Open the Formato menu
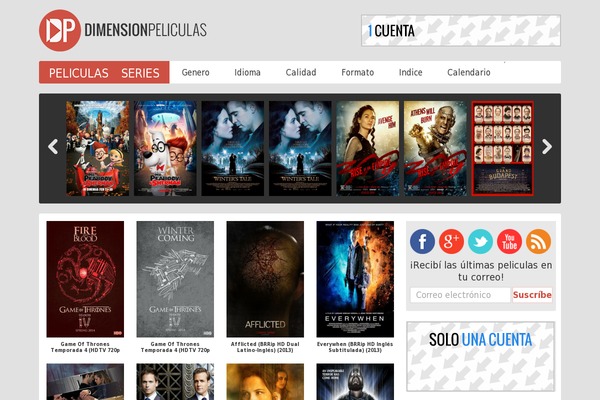Viewport: 600px width, 400px height. coord(357,72)
